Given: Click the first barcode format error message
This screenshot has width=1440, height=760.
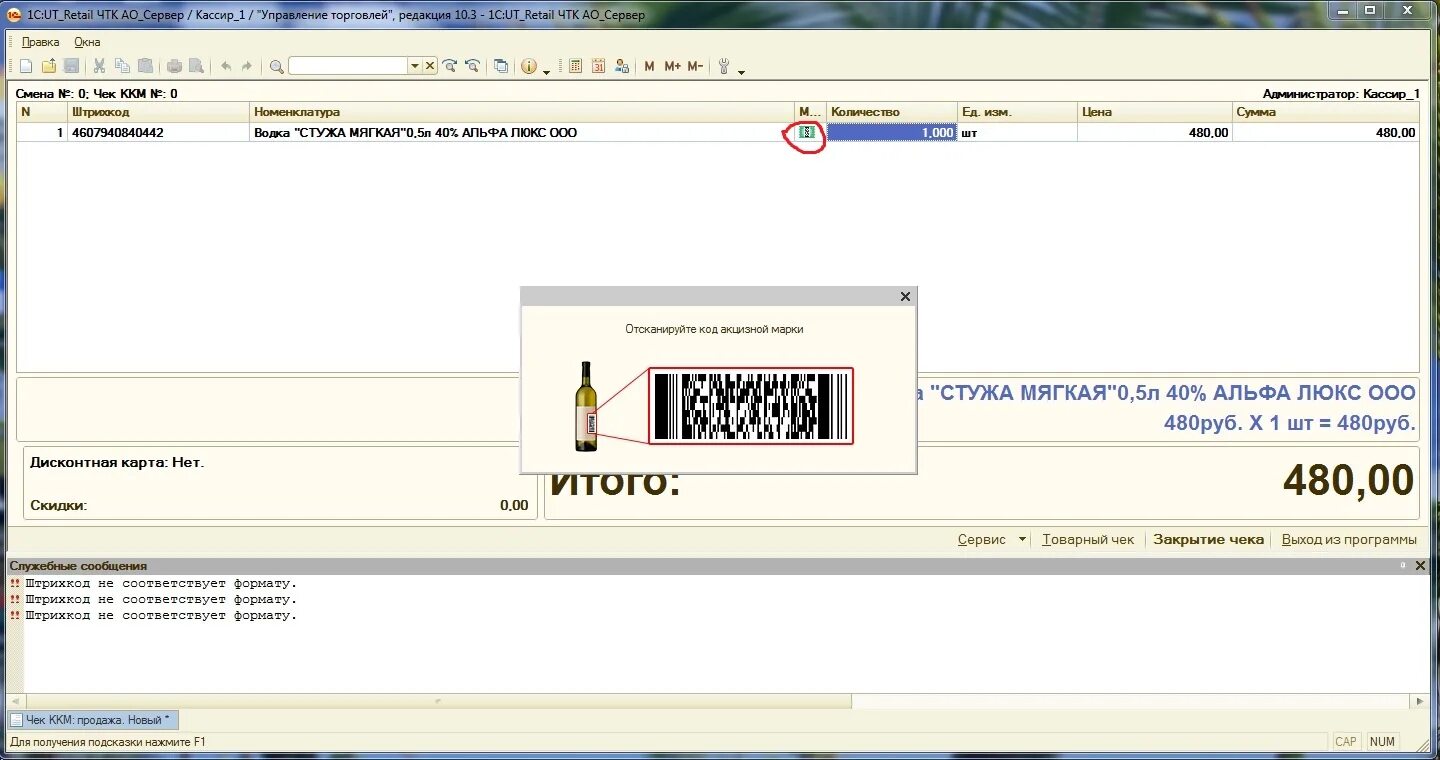Looking at the screenshot, I should click(x=160, y=583).
